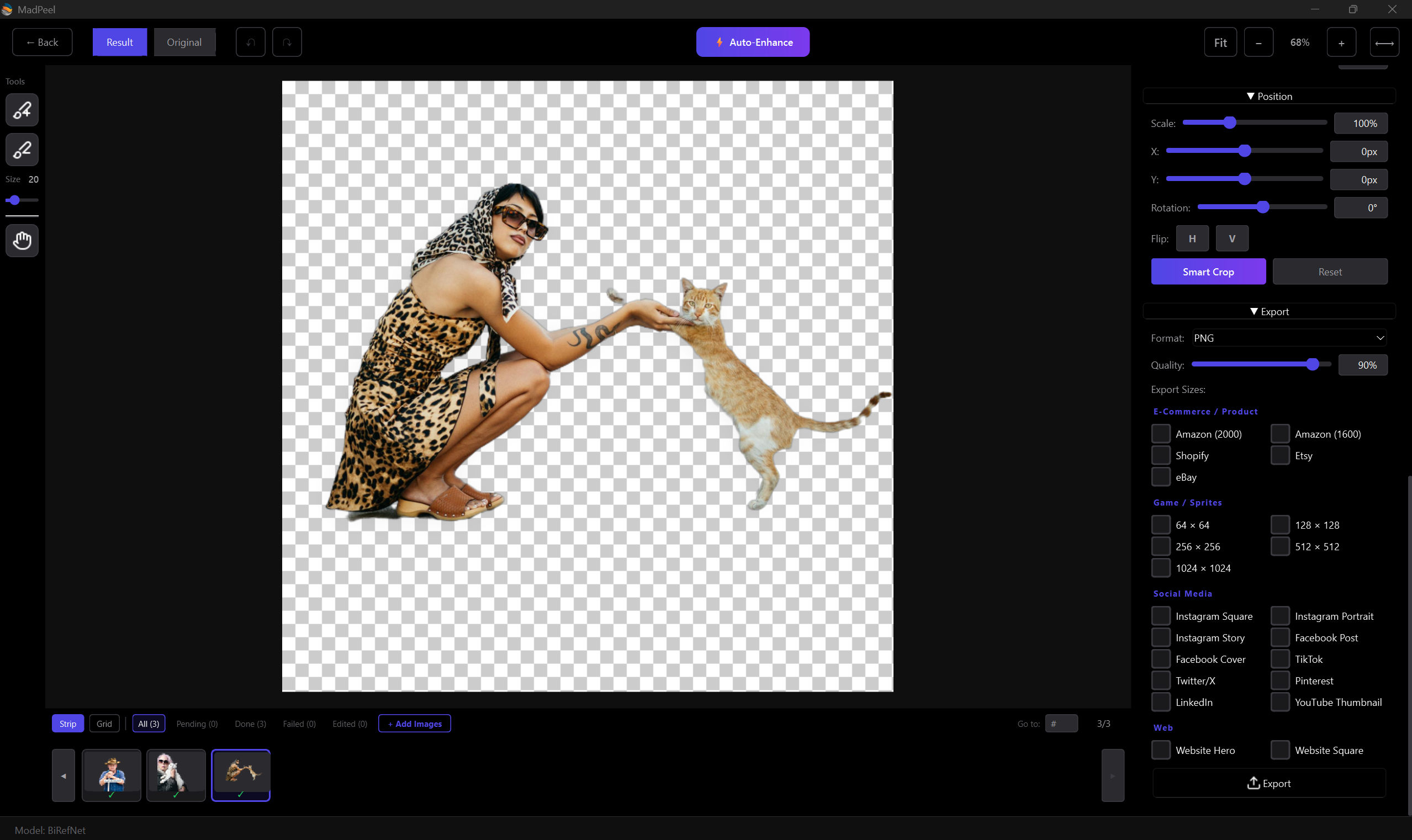Enable the Shopify export size
The image size is (1412, 840).
tap(1161, 455)
